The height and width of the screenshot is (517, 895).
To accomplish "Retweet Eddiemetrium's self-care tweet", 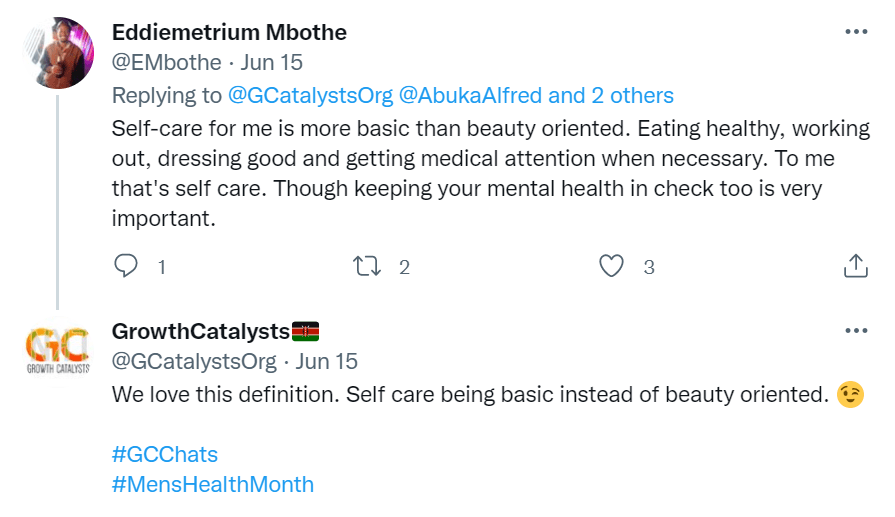I will [x=368, y=266].
